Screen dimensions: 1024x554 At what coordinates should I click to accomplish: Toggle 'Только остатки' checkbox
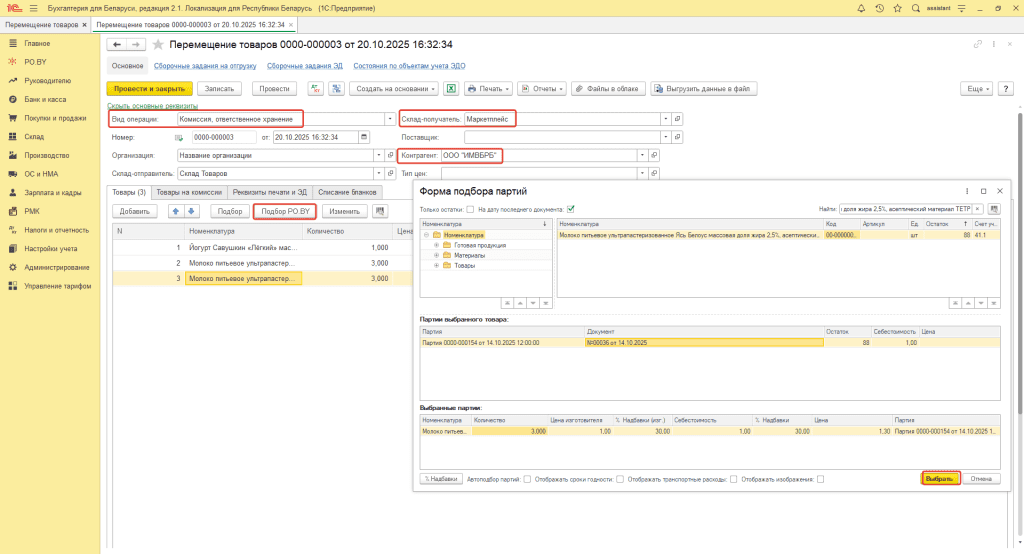(x=470, y=209)
